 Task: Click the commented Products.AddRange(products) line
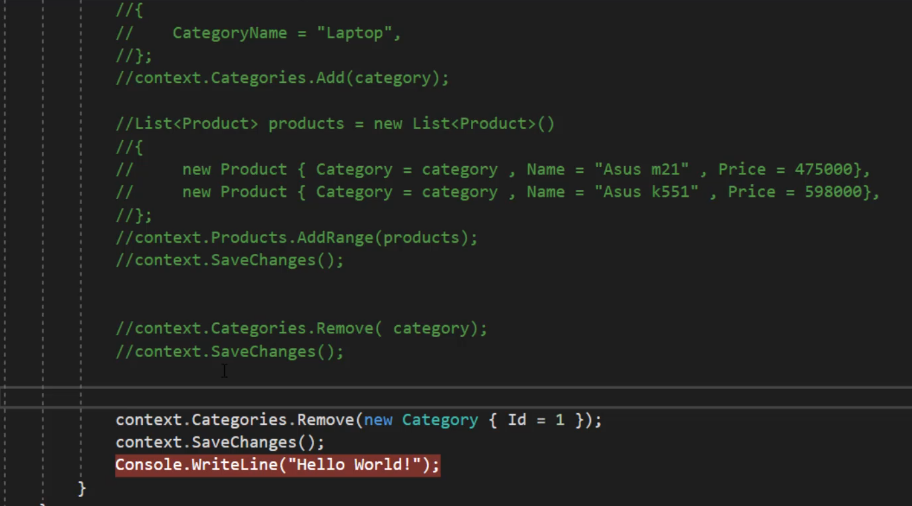297,238
